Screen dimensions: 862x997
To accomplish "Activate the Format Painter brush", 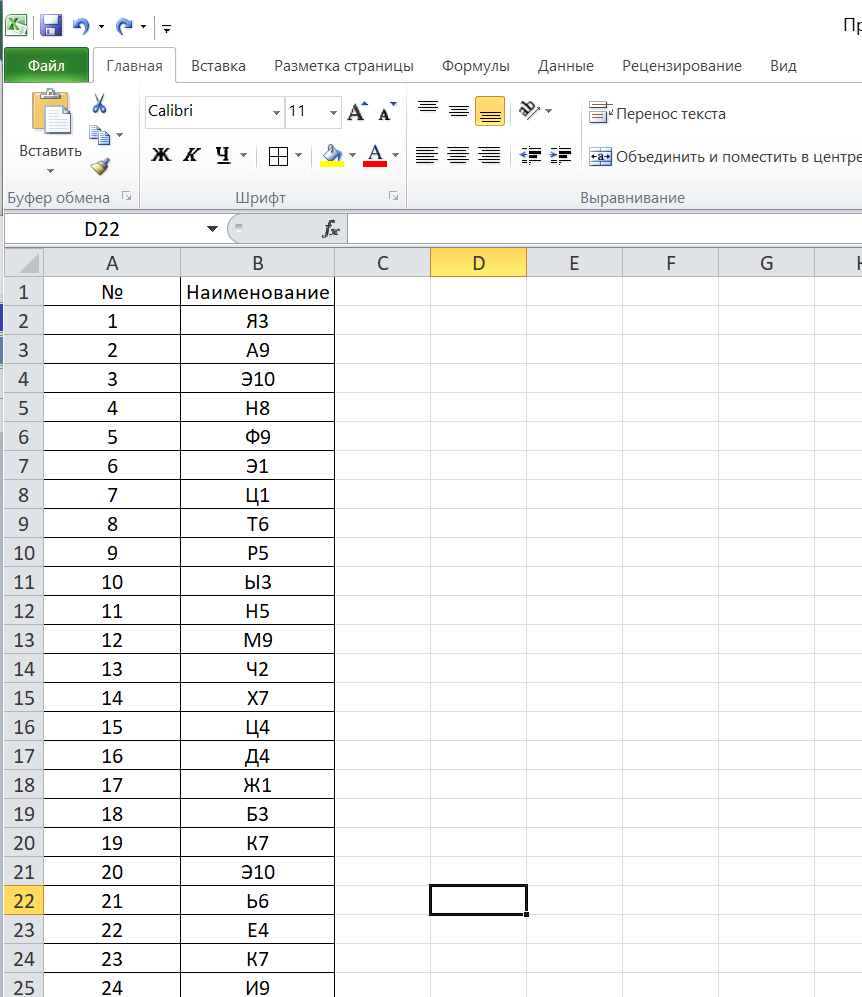I will tap(100, 167).
